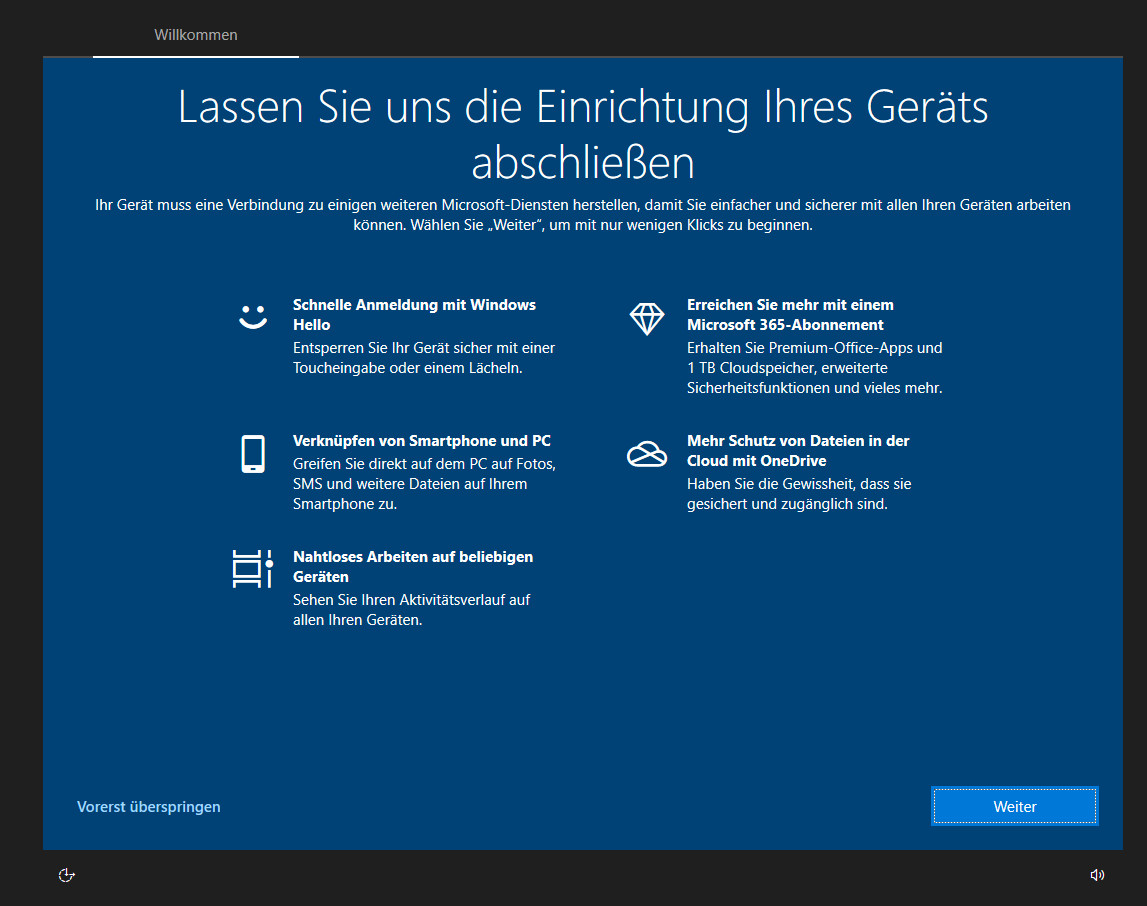Viewport: 1147px width, 906px height.
Task: Click the intro paragraph about Microsoft-Diensten
Action: click(x=583, y=215)
